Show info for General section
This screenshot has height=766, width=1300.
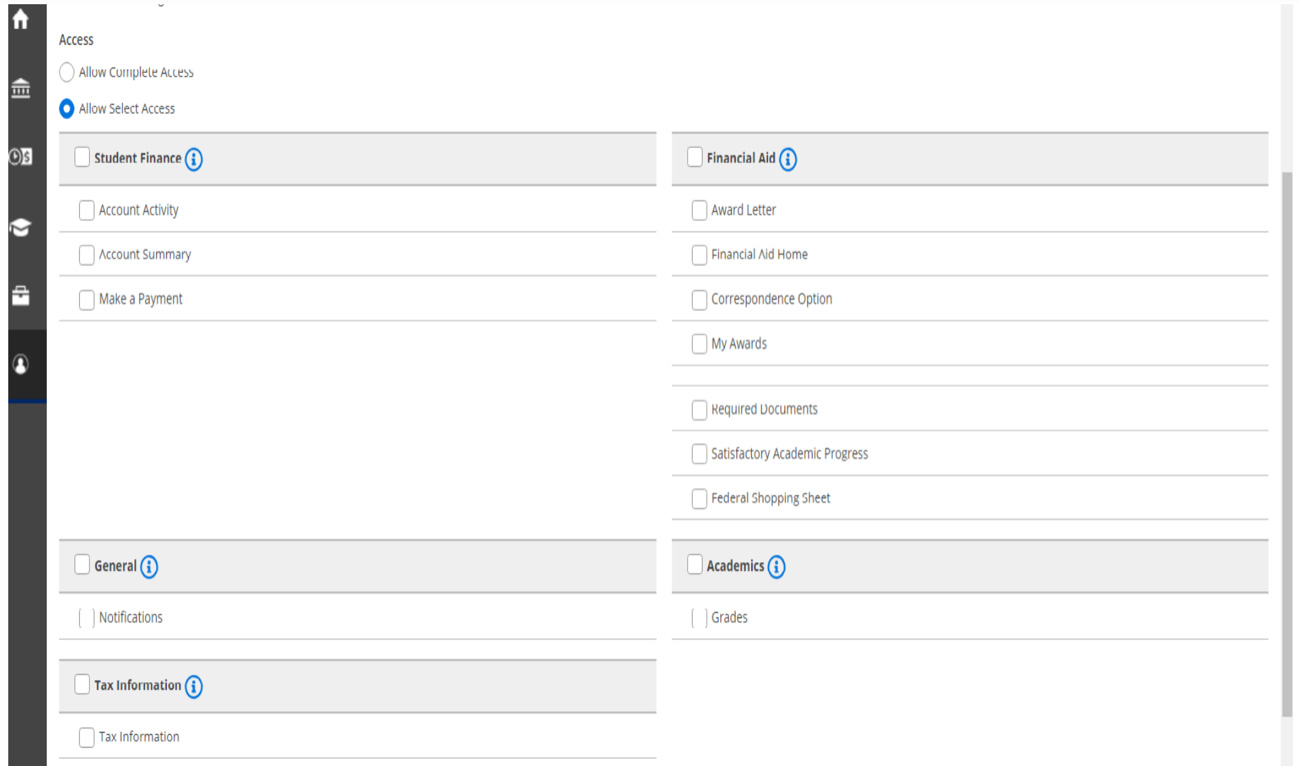[149, 567]
